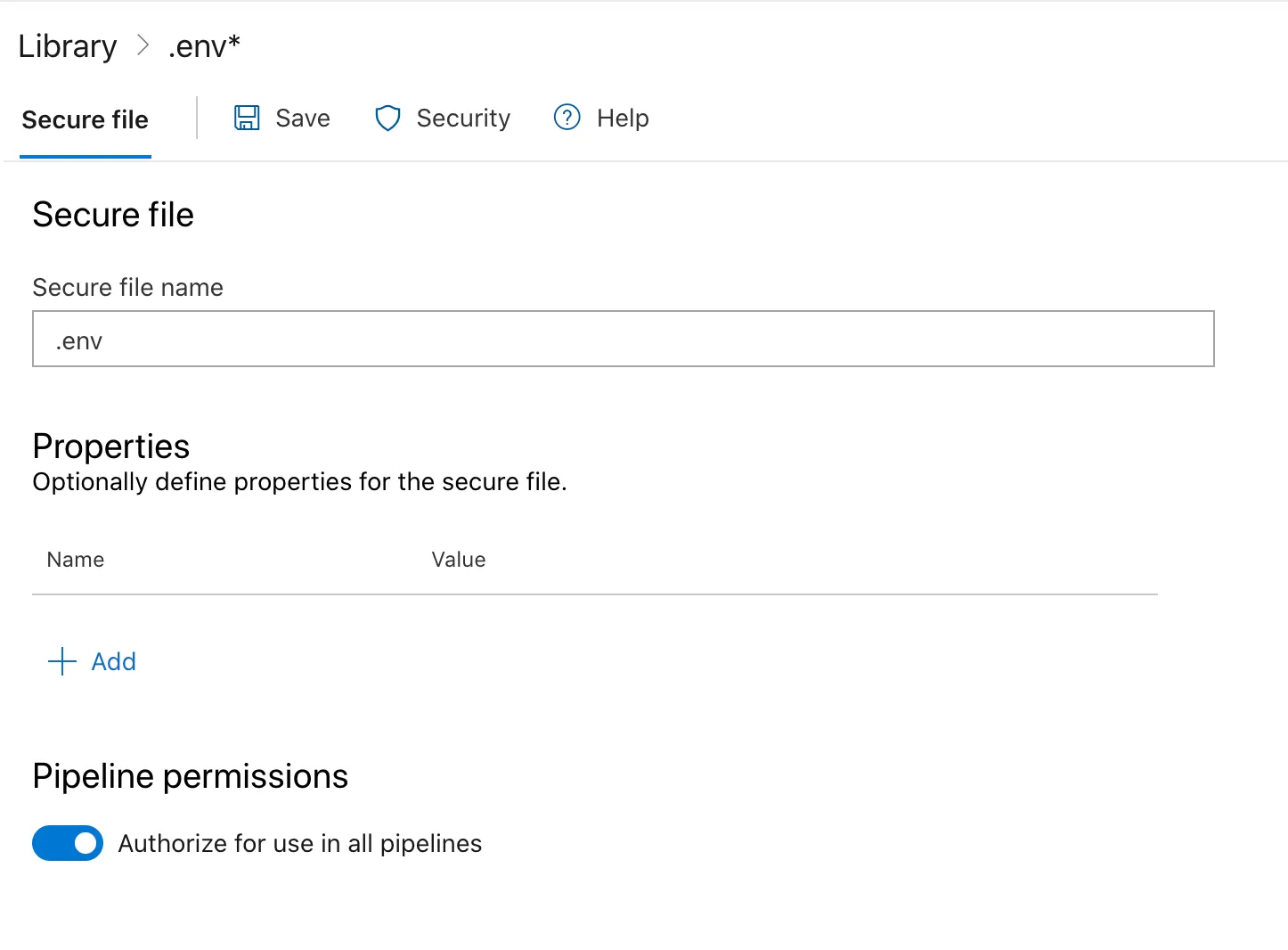Click the Add property link text
The image size is (1288, 950).
tap(114, 661)
